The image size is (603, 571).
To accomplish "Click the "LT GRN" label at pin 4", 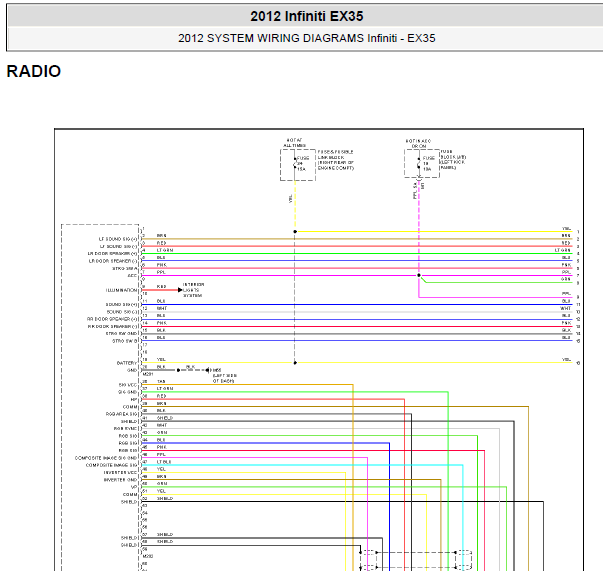I will click(x=165, y=250).
